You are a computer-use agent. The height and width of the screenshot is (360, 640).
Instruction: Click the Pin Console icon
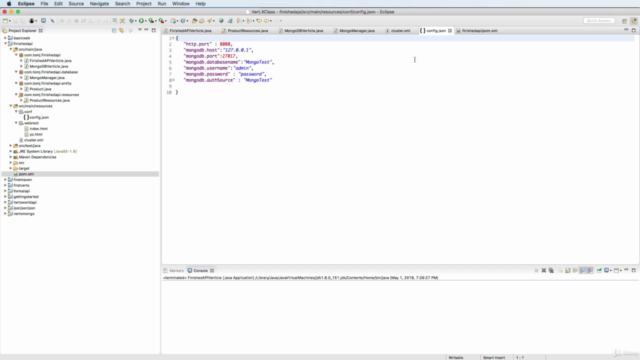coord(599,271)
